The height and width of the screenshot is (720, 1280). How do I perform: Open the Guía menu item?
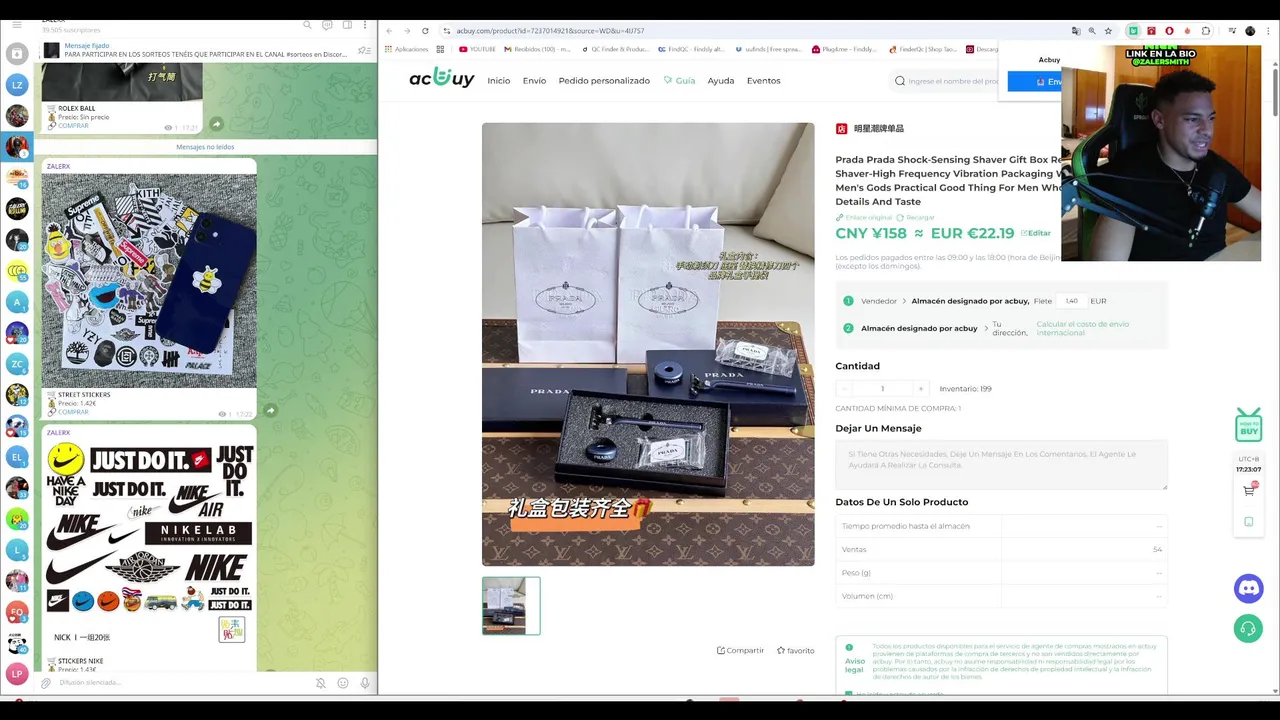(x=679, y=81)
